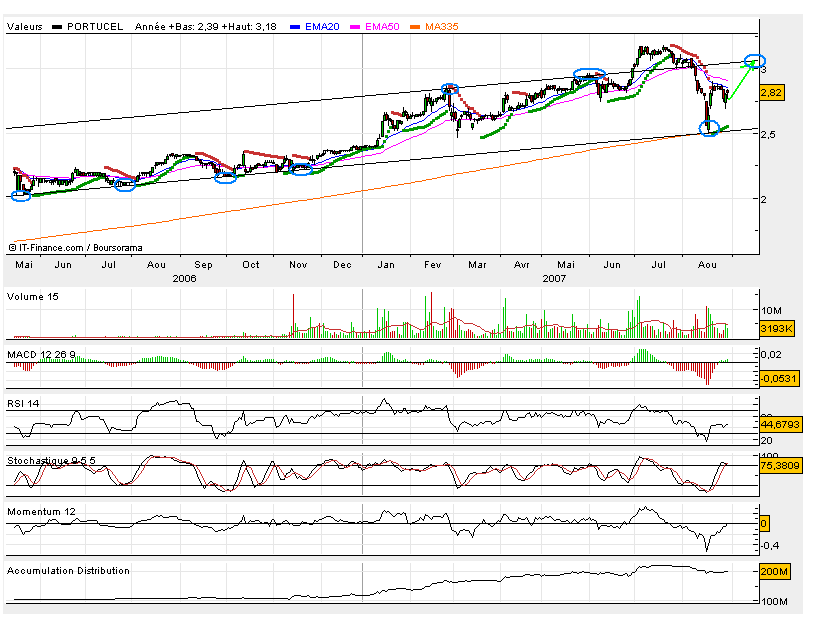Click the magenta EMA50 legend swatch
The height and width of the screenshot is (627, 816).
[355, 27]
